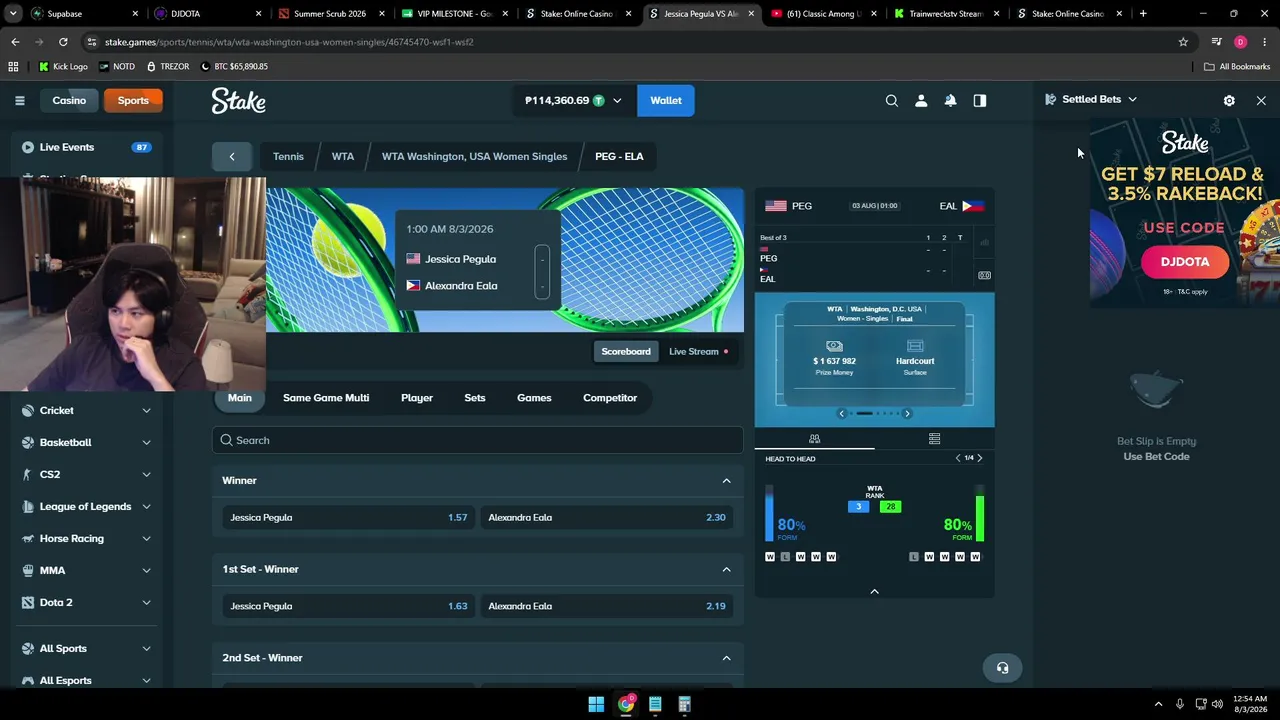Open Live Events in sidebar
The width and height of the screenshot is (1280, 720).
(87, 147)
